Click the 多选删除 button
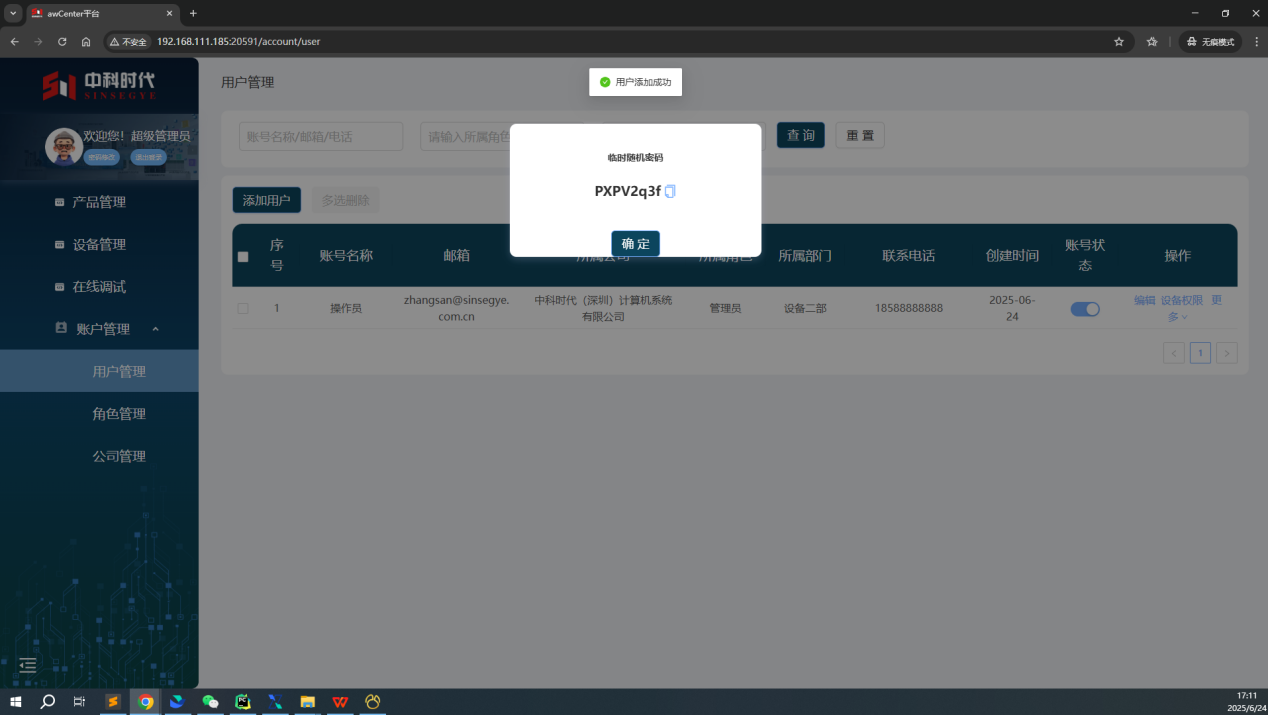This screenshot has height=715, width=1268. [x=345, y=200]
